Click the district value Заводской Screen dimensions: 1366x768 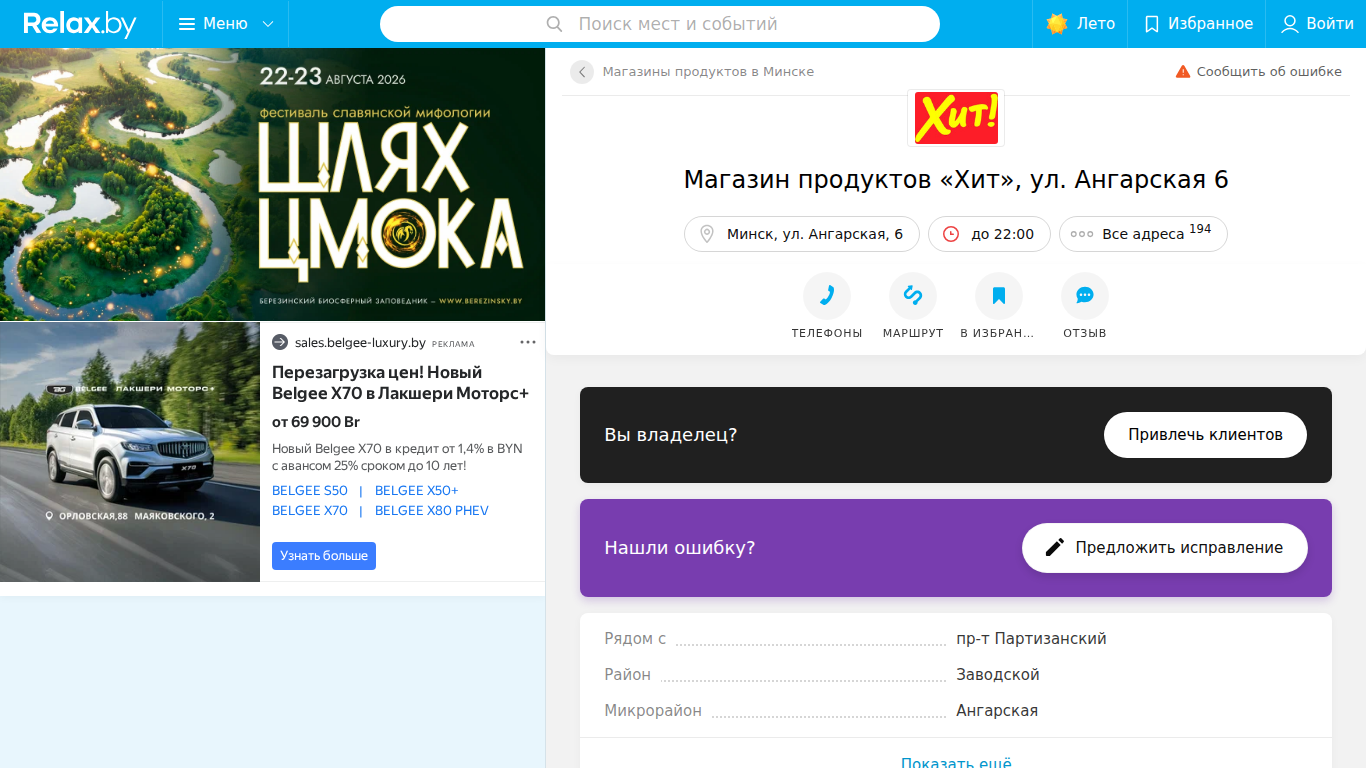click(x=998, y=675)
